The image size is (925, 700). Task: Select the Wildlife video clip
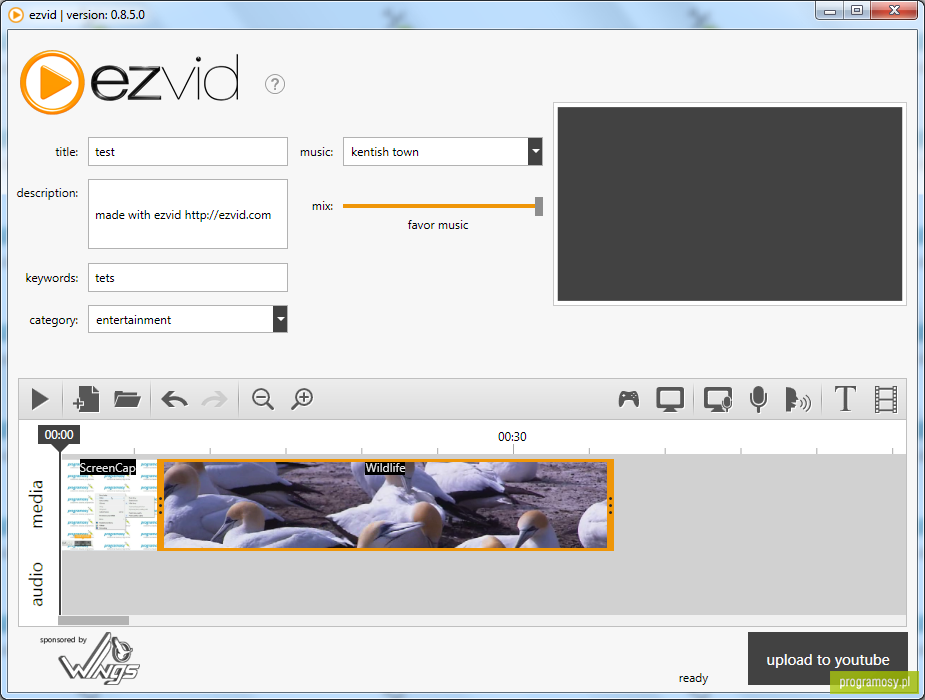coord(385,505)
